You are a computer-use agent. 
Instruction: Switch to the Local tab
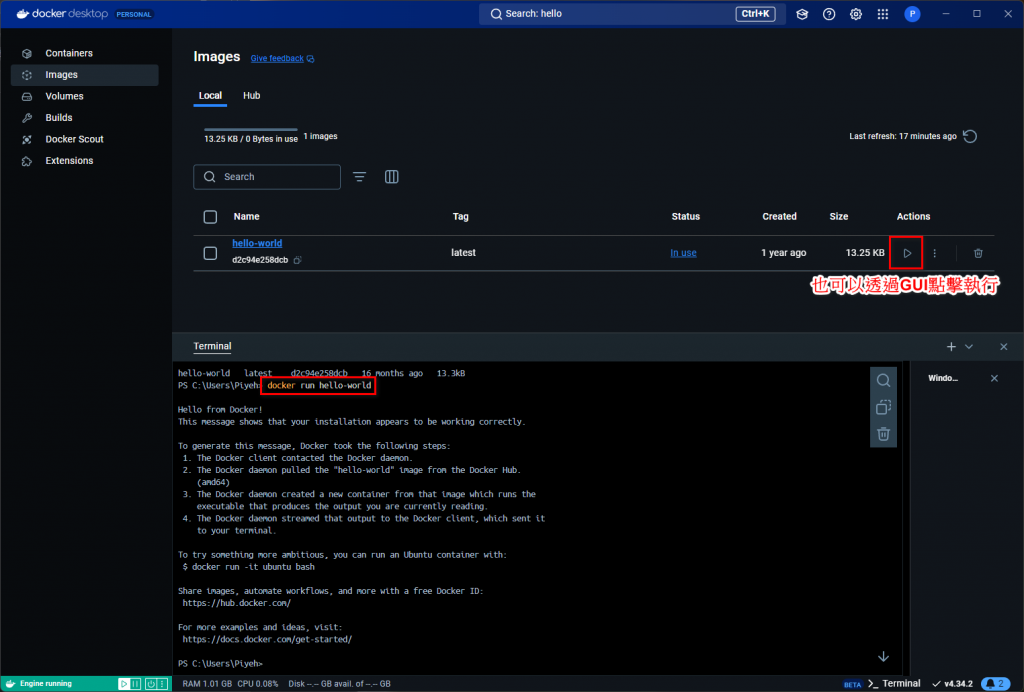click(210, 96)
